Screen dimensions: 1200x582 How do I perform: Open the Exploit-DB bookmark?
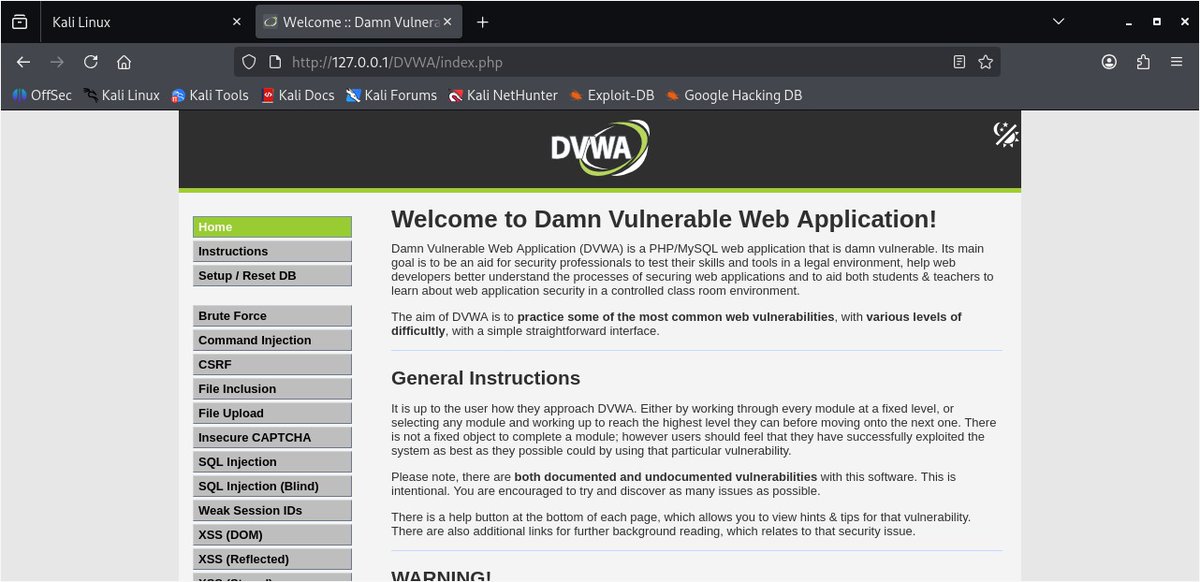pos(611,95)
